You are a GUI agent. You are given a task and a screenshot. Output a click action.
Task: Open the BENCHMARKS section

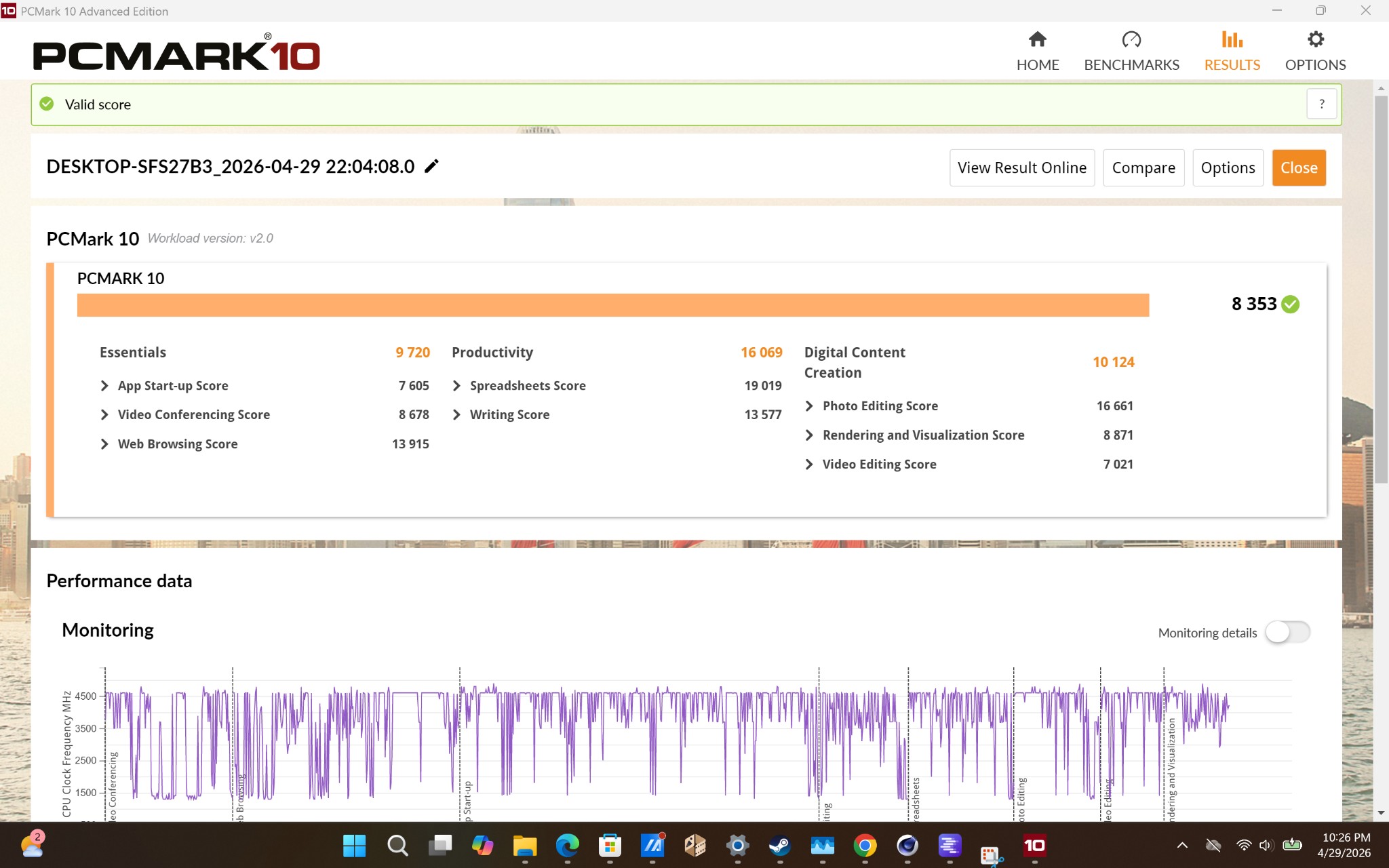pyautogui.click(x=1131, y=51)
